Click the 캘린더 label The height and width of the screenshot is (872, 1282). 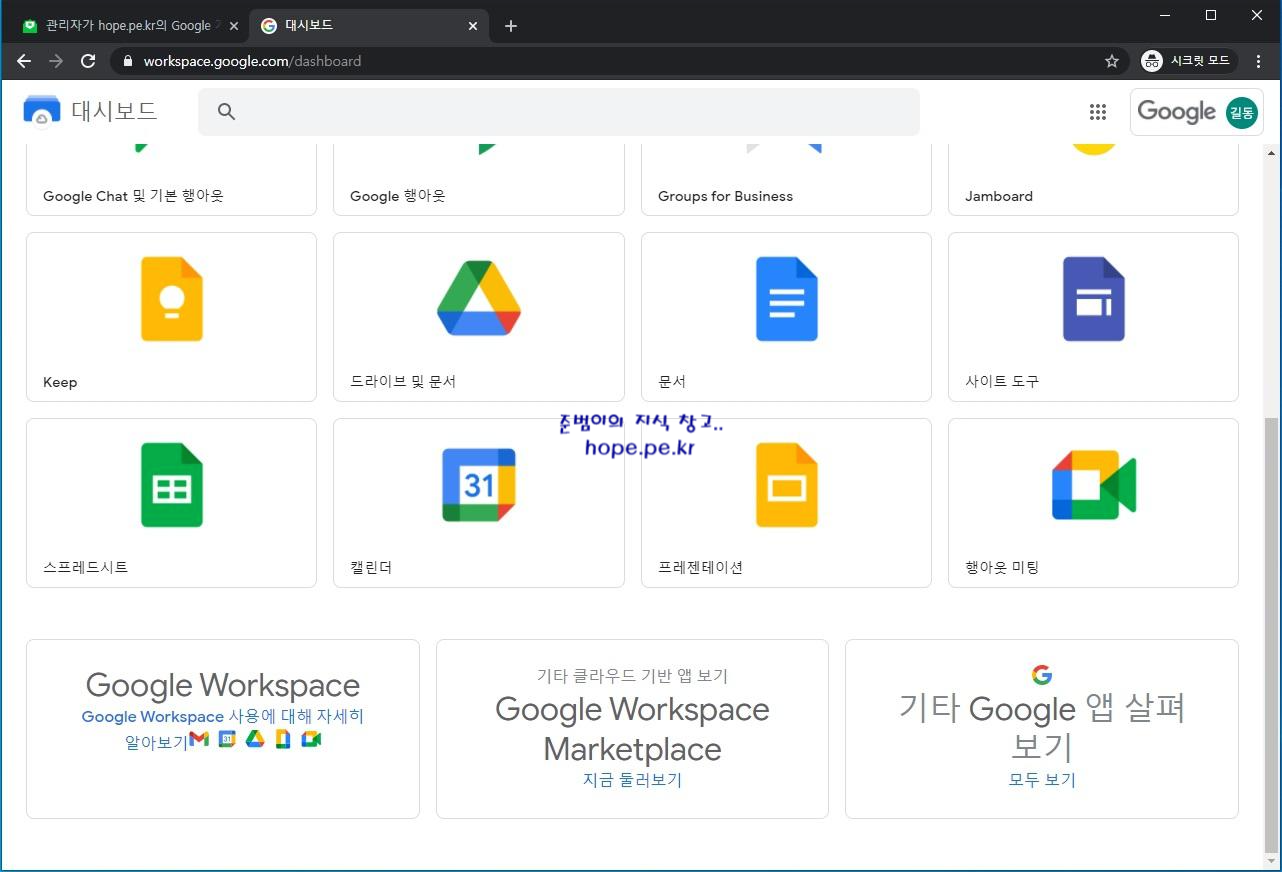coord(371,568)
